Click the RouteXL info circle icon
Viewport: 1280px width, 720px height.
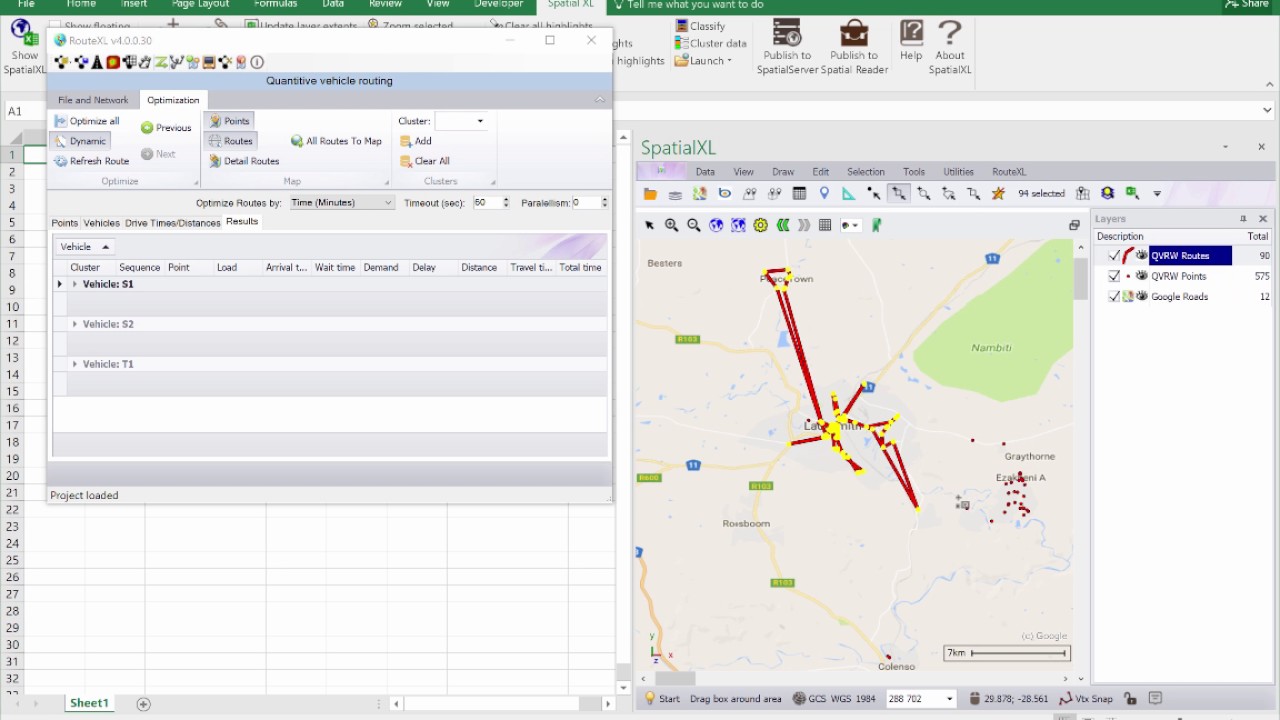coord(257,62)
